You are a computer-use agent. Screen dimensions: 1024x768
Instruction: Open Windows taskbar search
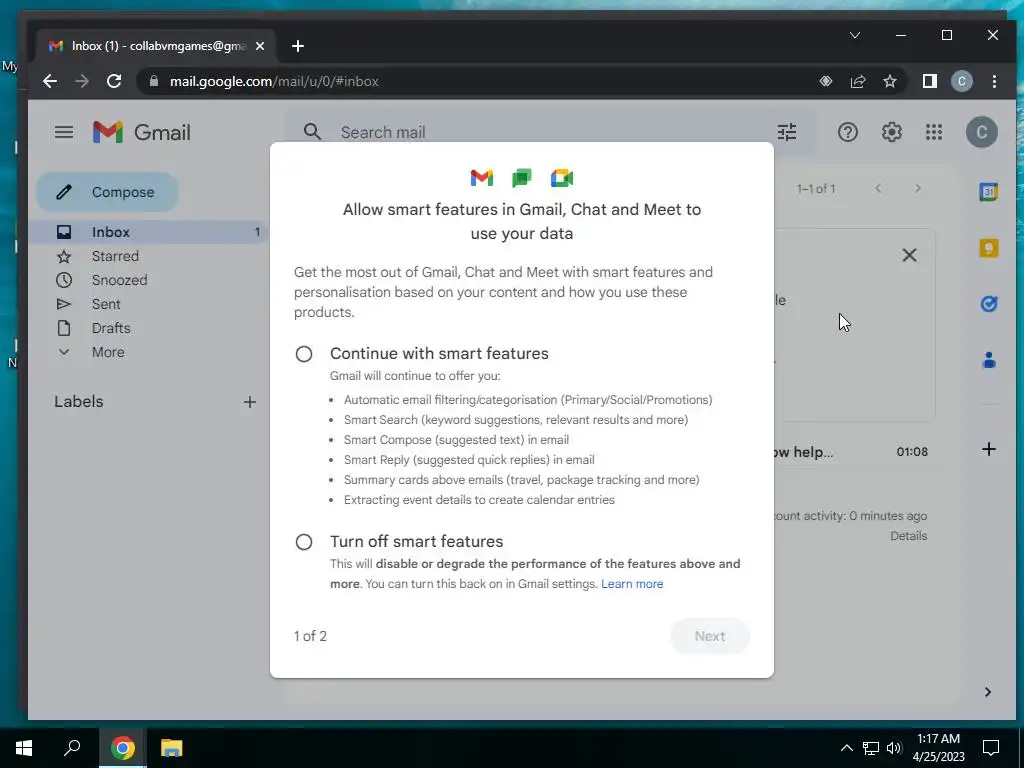(x=72, y=748)
